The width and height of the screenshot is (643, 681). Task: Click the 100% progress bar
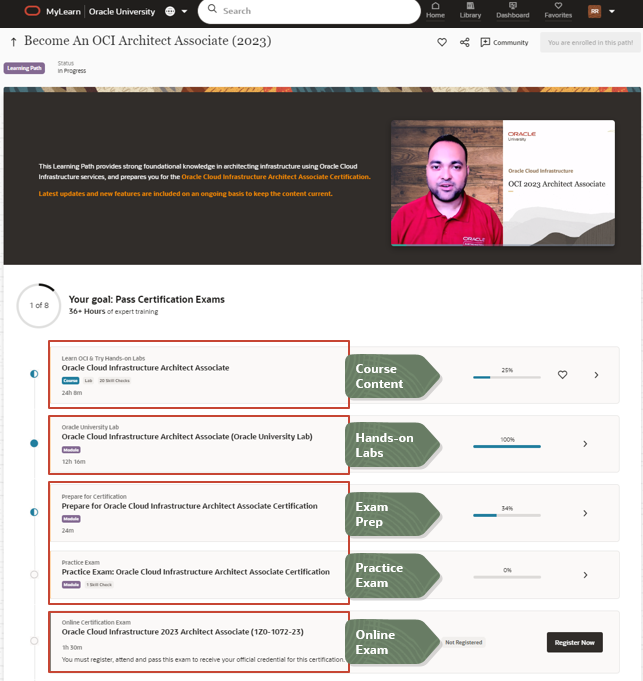click(x=507, y=446)
